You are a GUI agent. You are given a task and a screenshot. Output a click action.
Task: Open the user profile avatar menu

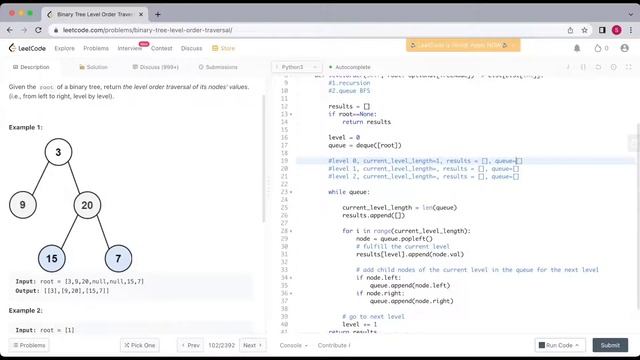coord(624,48)
